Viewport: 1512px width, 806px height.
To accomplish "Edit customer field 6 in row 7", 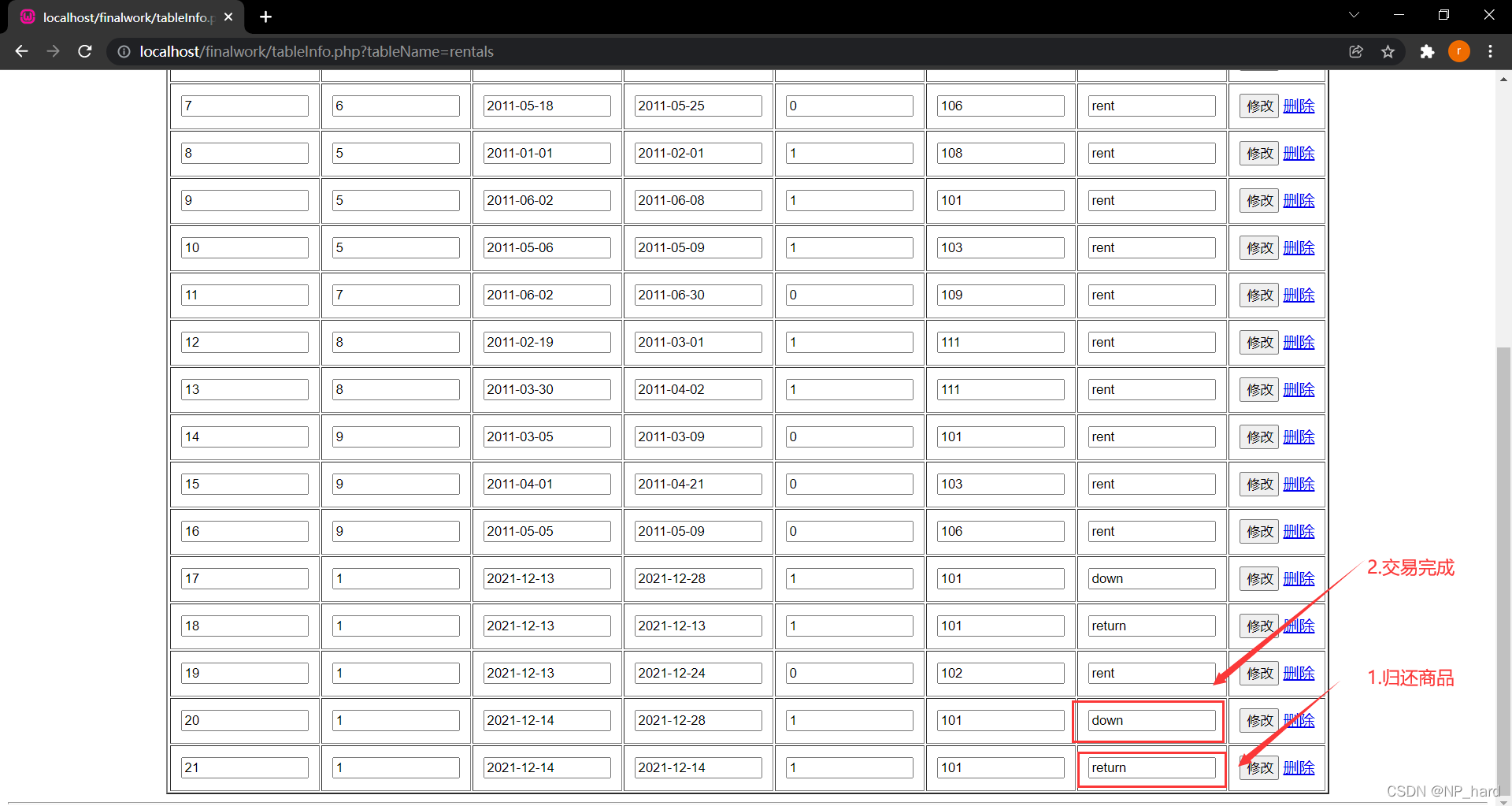I will pos(395,106).
